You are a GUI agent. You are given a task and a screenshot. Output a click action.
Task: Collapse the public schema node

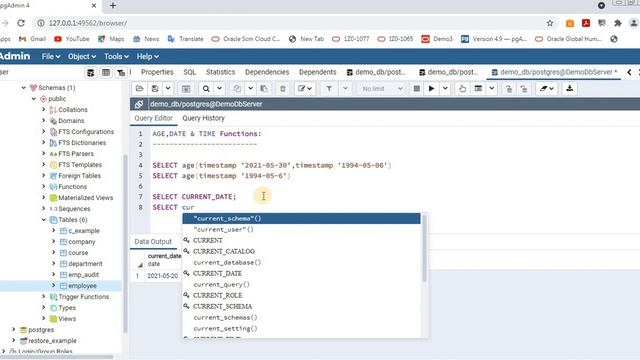tap(34, 99)
